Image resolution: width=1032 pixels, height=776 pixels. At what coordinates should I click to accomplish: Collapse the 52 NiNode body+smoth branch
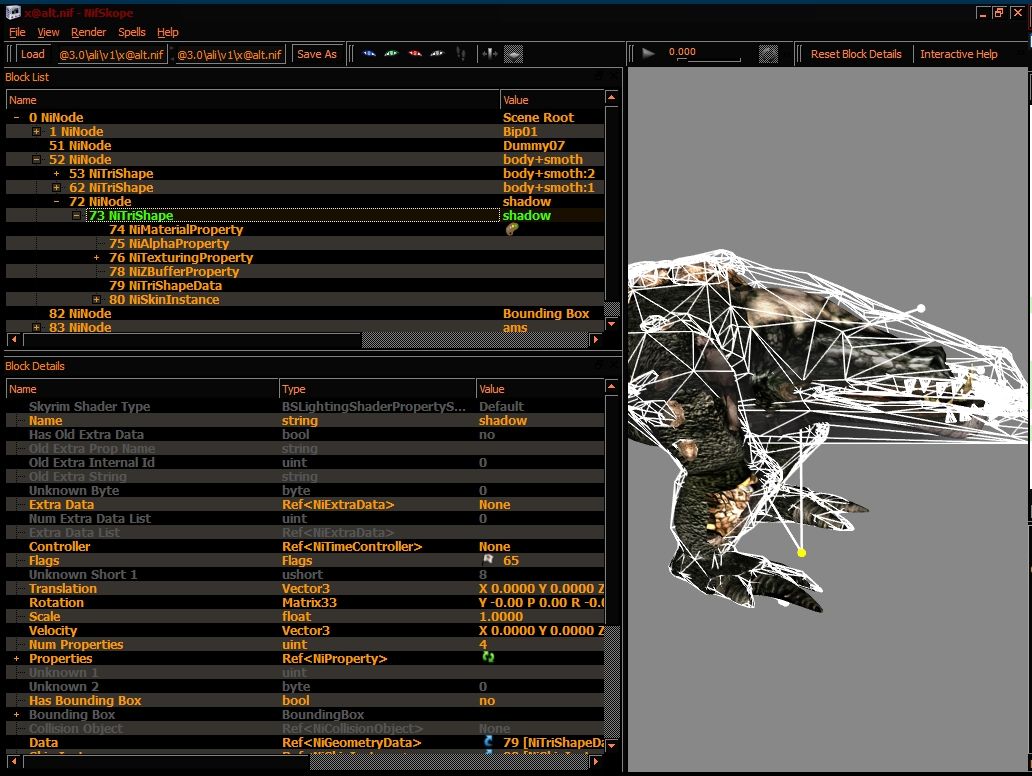tap(37, 159)
